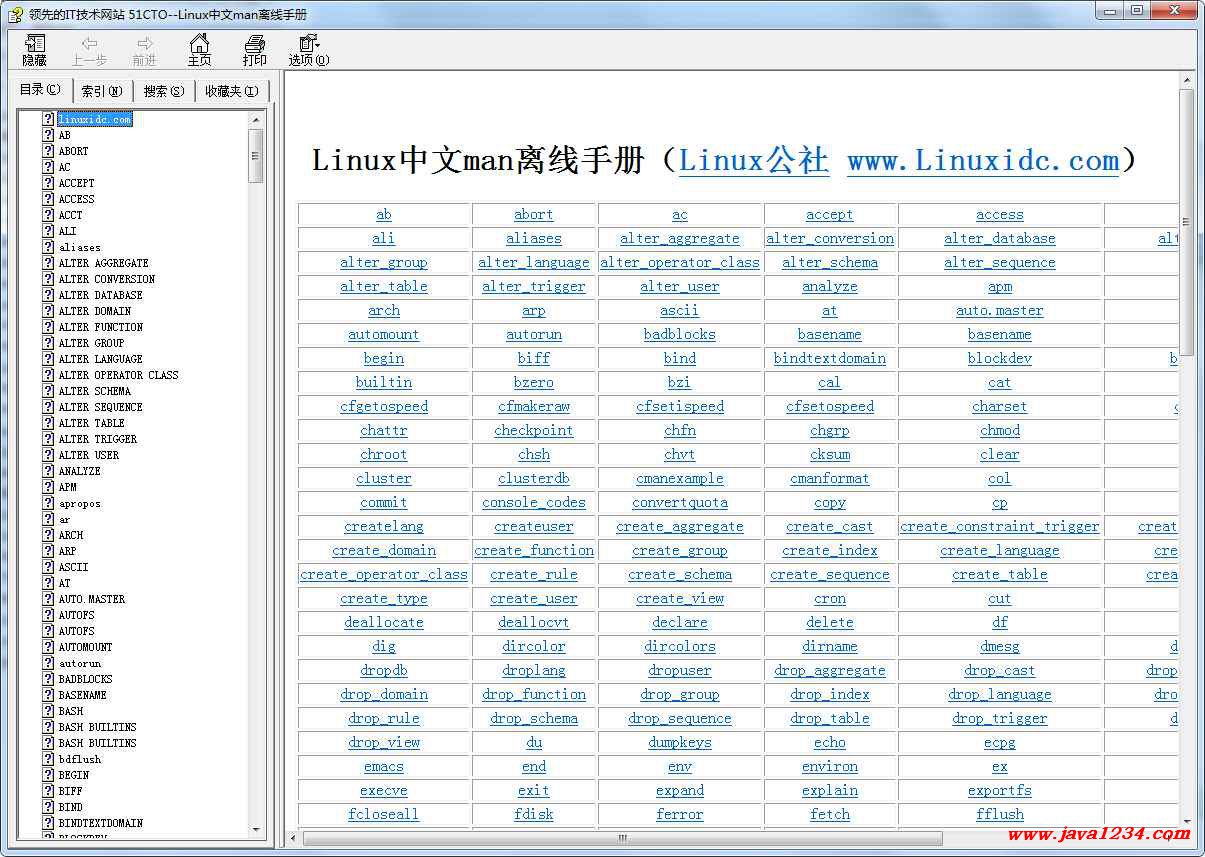The height and width of the screenshot is (857, 1205).
Task: Click the topic icon beside ALTER SCHEMA
Action: [x=48, y=391]
